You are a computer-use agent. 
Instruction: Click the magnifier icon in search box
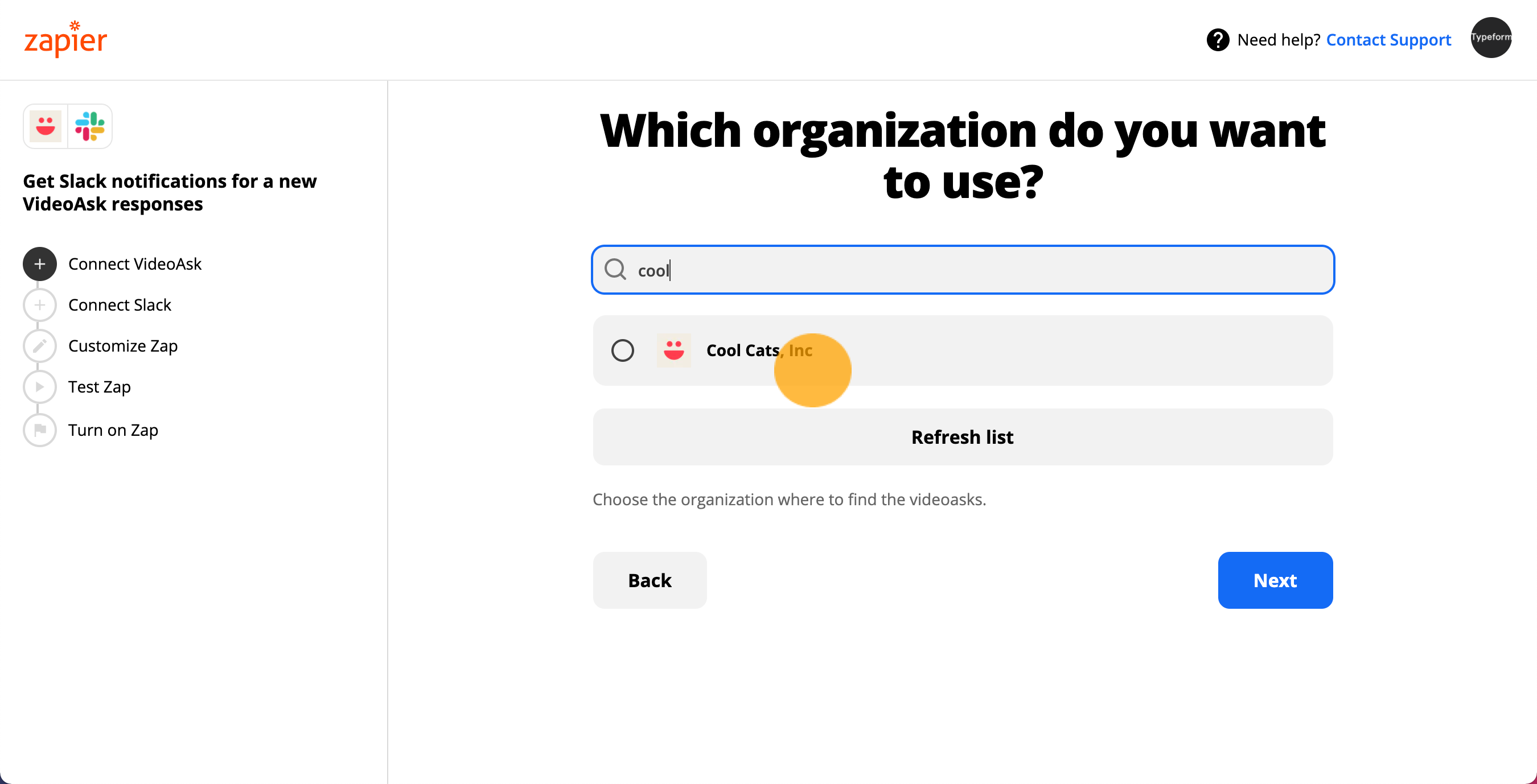coord(615,270)
